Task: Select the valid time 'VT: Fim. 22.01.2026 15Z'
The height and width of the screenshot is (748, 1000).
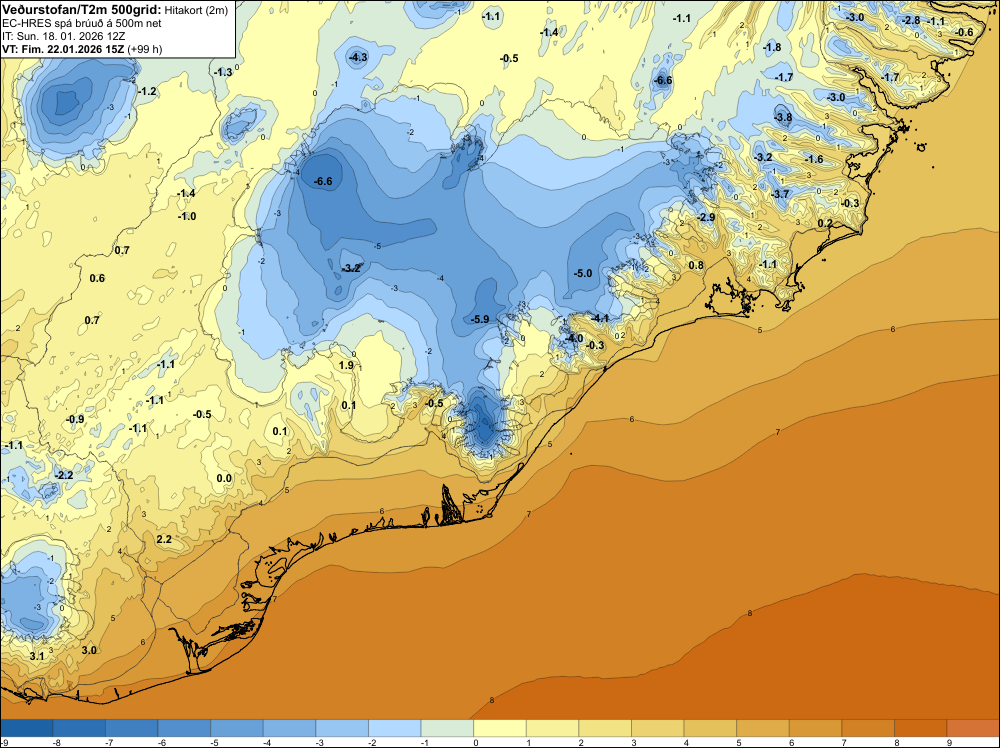Action: click(x=64, y=49)
